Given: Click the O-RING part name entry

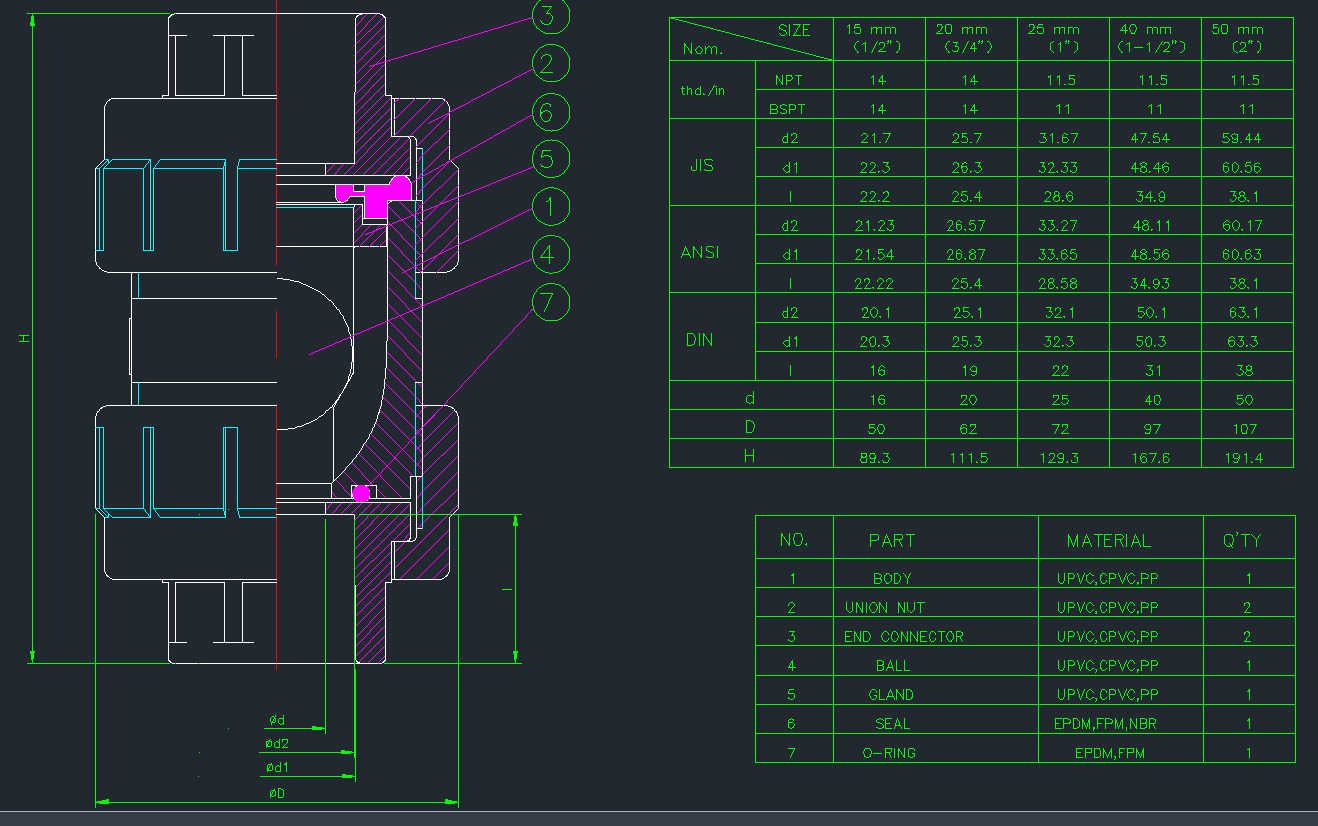Looking at the screenshot, I should point(889,753).
